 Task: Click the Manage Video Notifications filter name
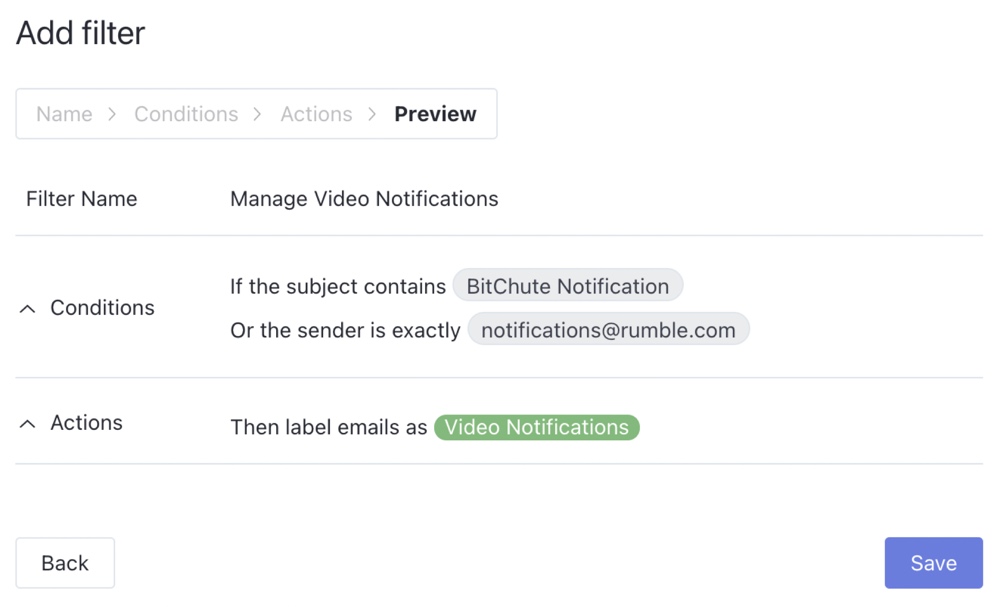(364, 199)
